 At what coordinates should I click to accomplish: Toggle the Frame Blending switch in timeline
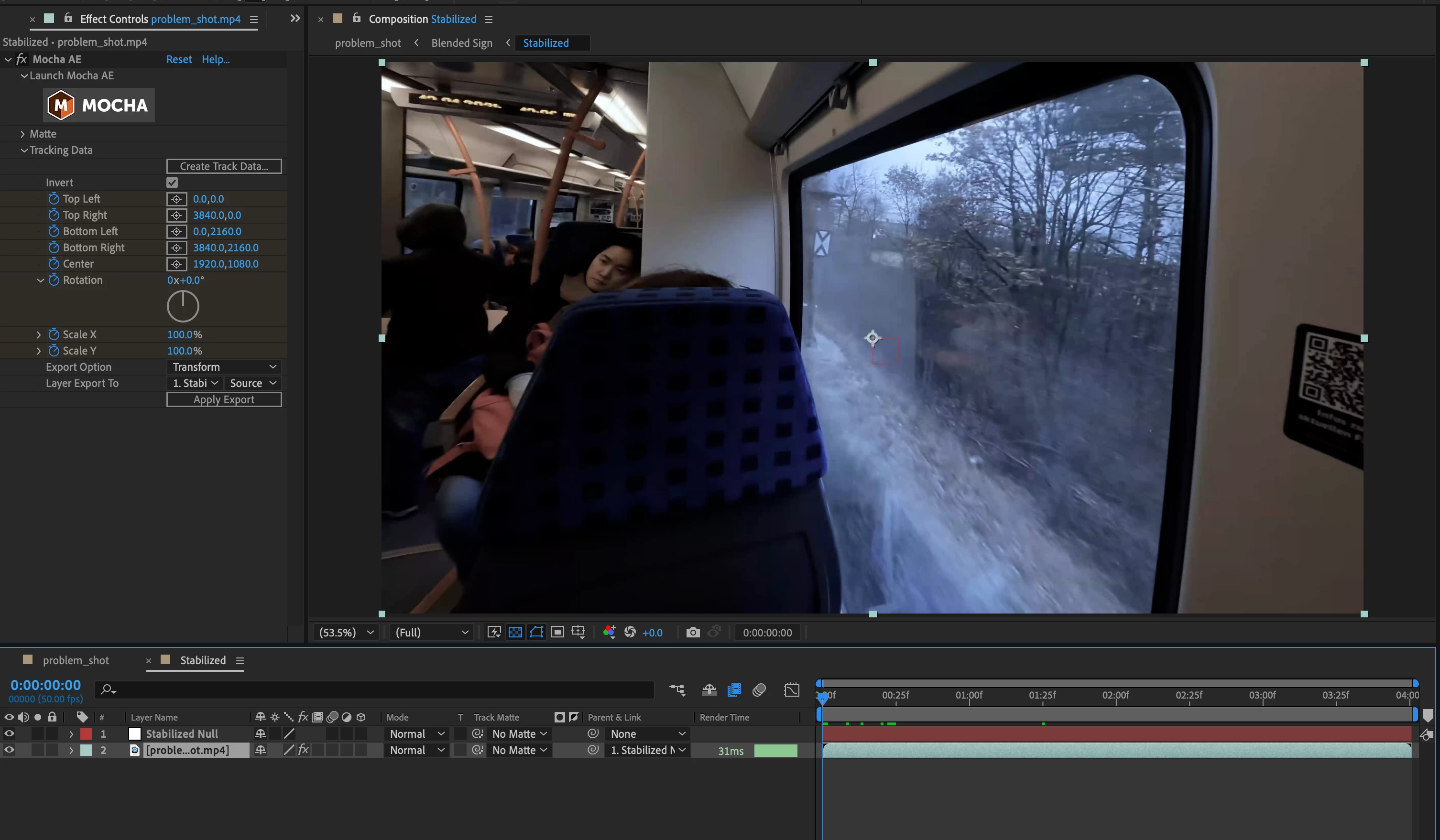[x=734, y=690]
